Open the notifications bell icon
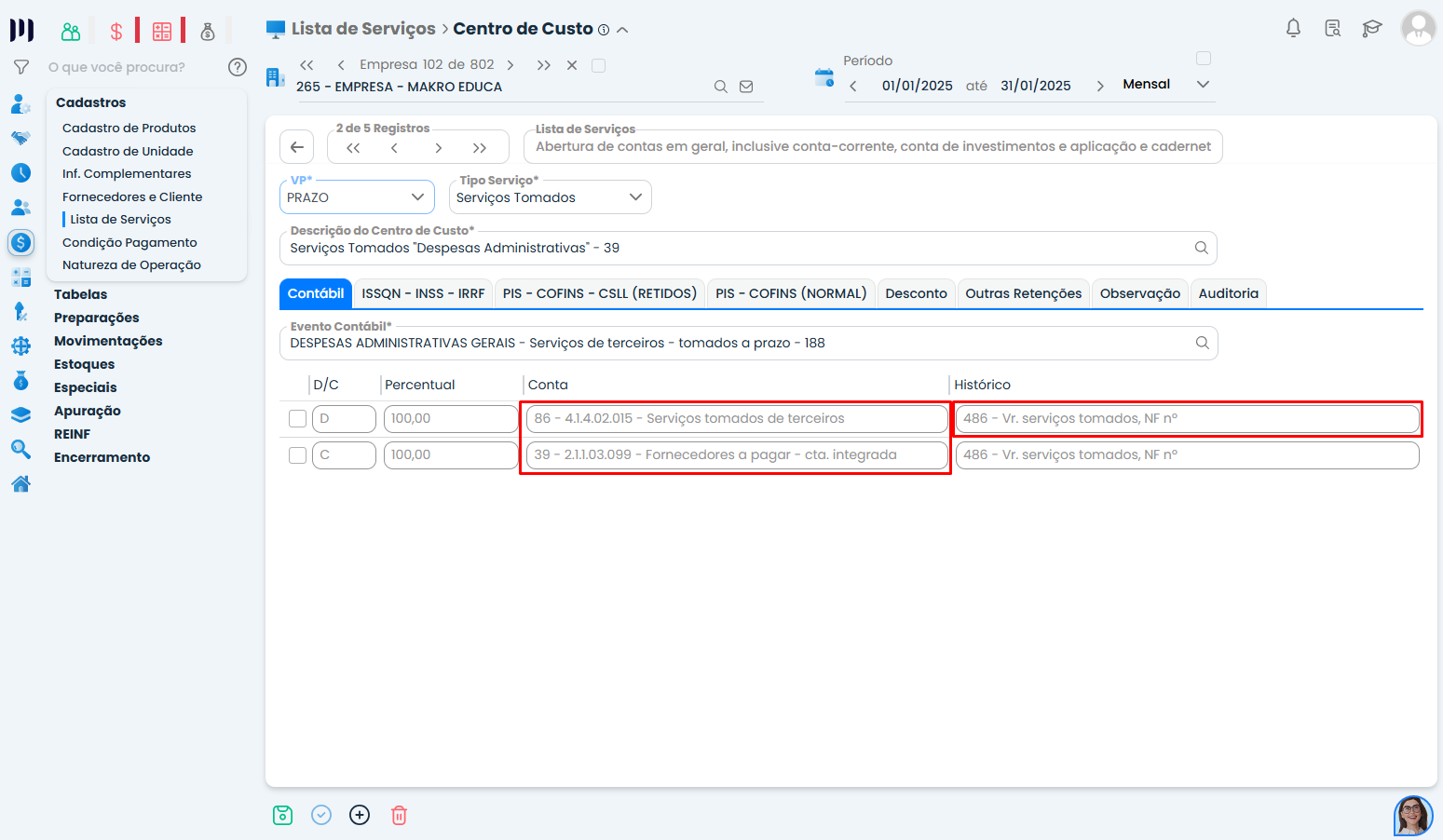This screenshot has height=840, width=1443. (1293, 28)
